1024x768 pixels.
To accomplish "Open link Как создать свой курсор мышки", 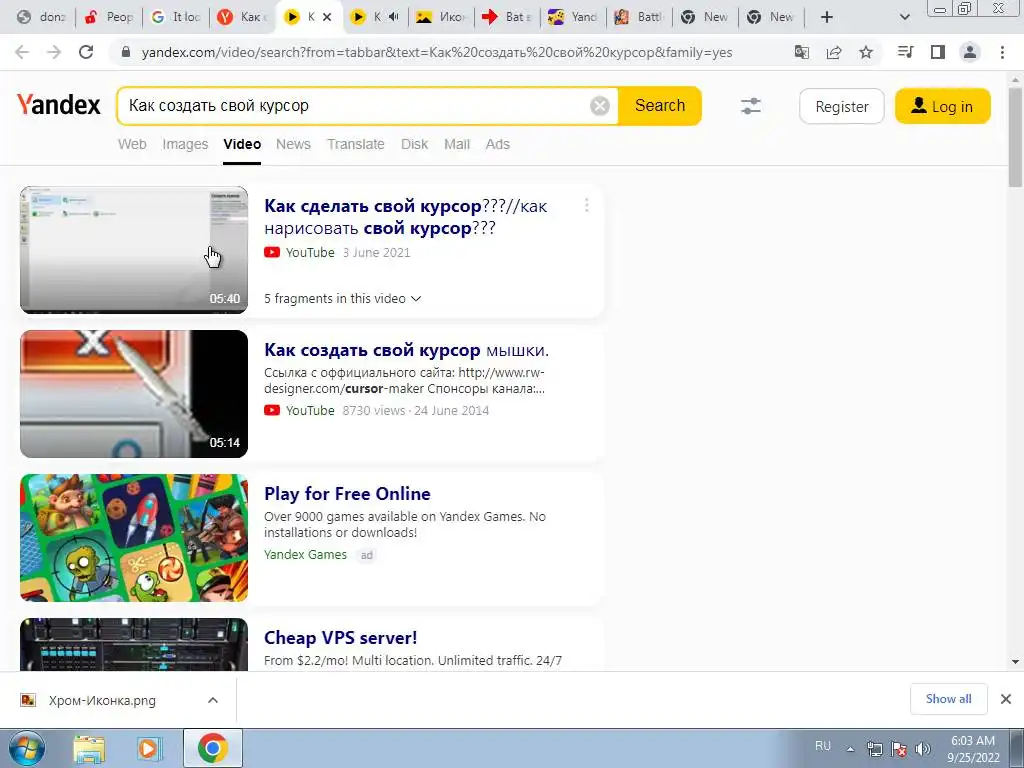I will pyautogui.click(x=406, y=350).
